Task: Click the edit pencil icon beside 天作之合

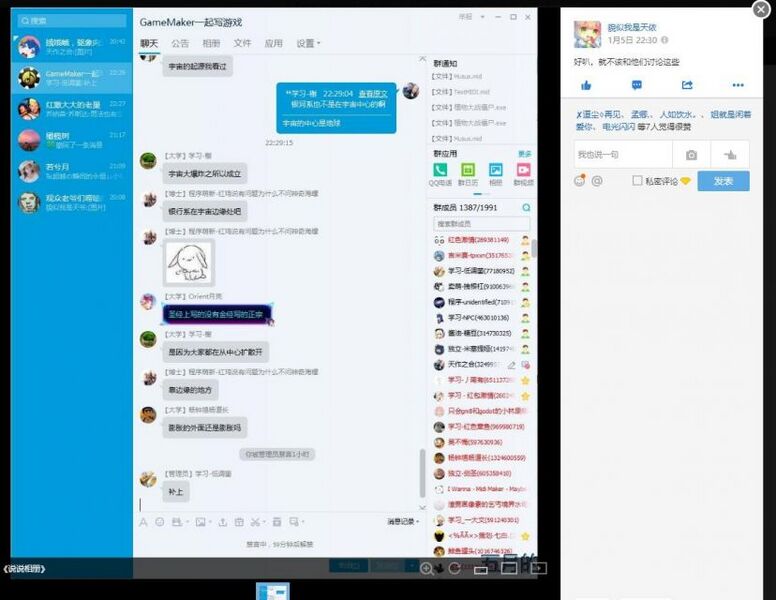Action: (512, 365)
